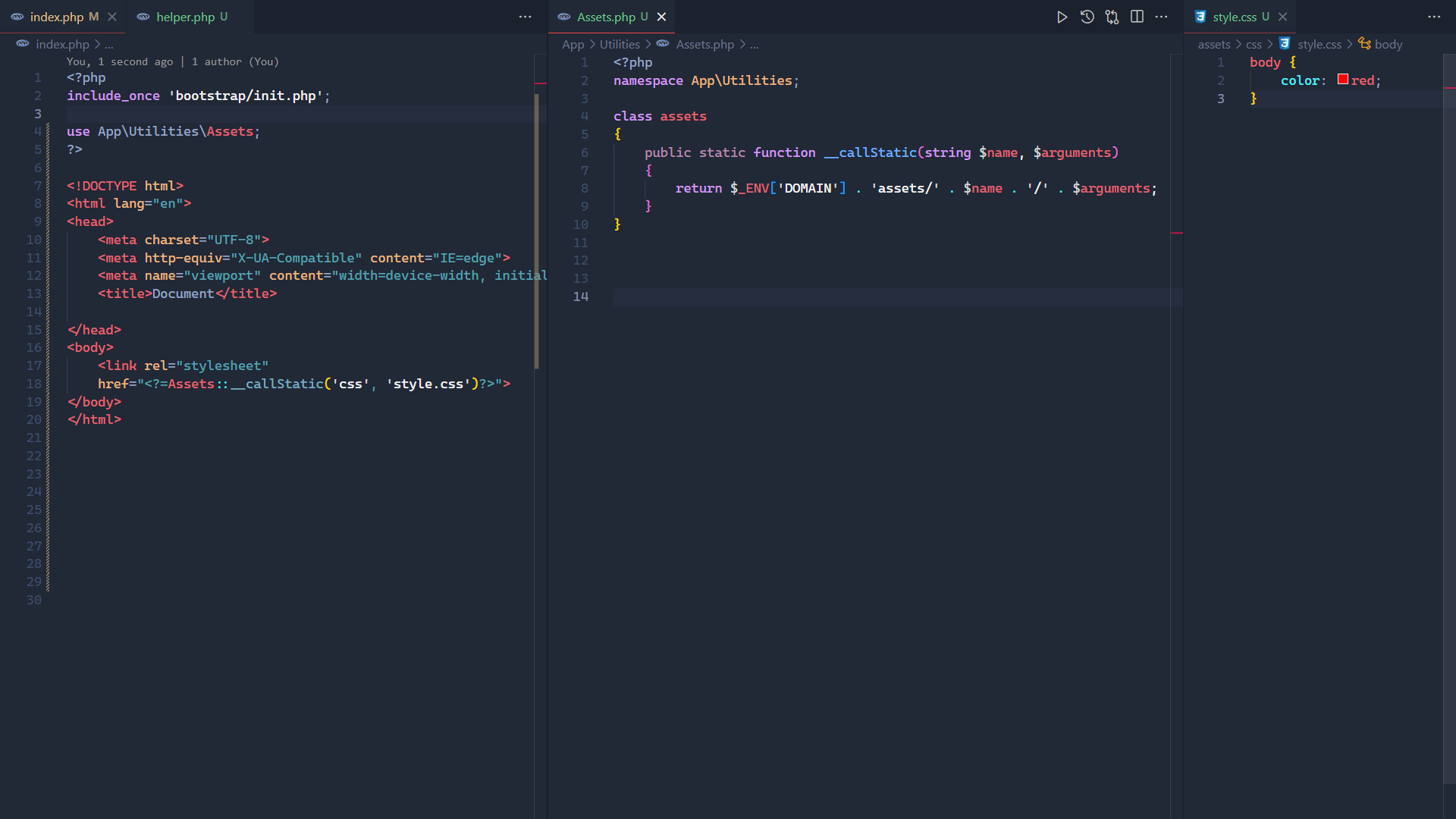
Task: Click index.php vertical scrollbar thumb
Action: tap(537, 231)
